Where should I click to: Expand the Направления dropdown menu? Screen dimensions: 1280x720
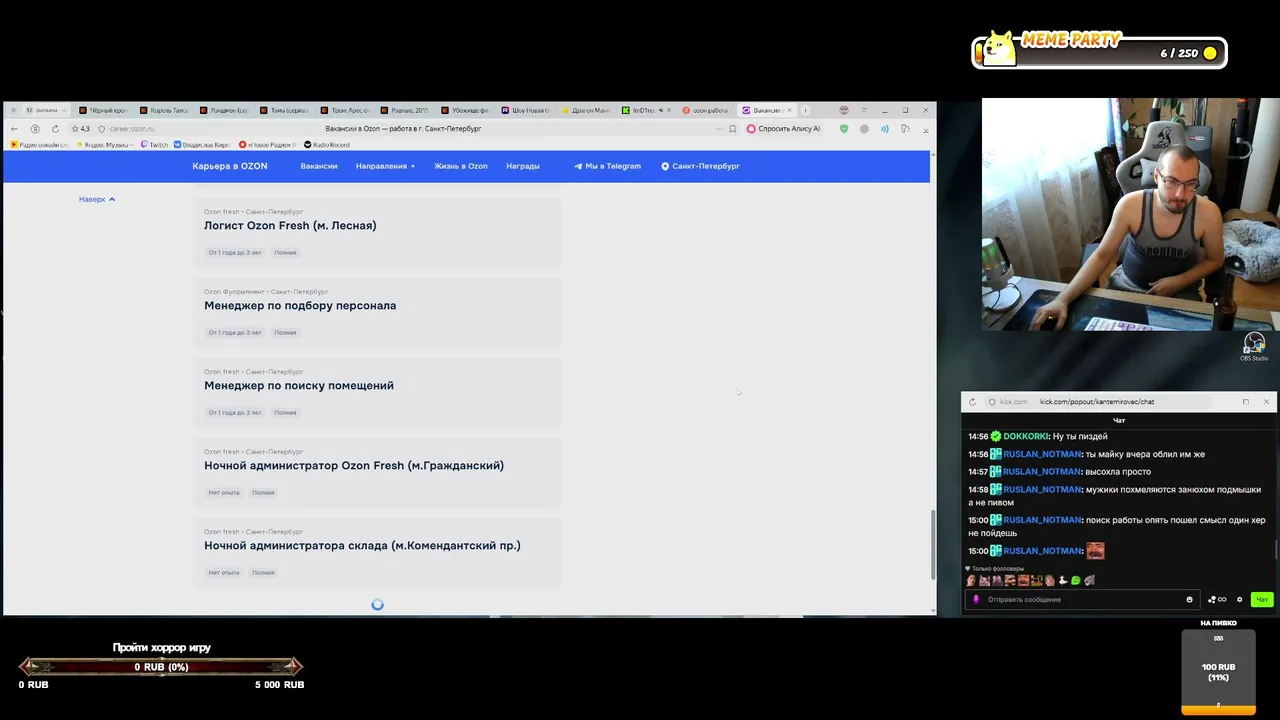pos(385,166)
